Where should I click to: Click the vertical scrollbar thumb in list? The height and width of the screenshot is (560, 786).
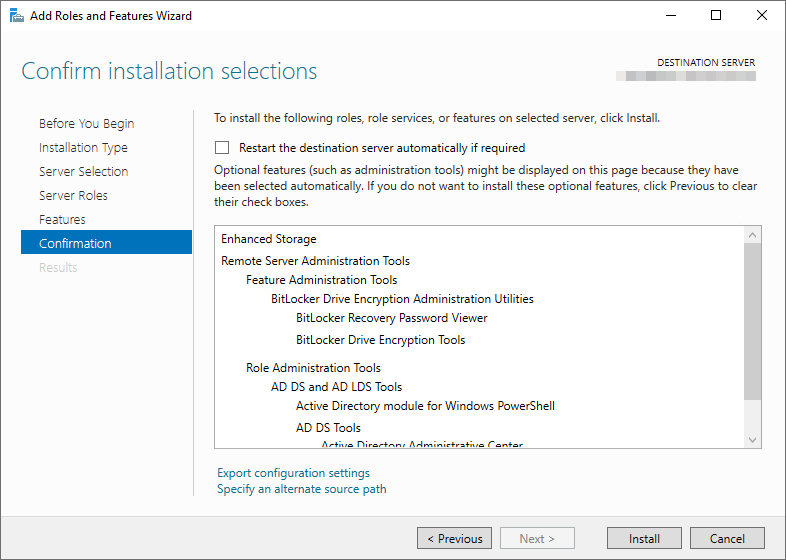[x=753, y=320]
